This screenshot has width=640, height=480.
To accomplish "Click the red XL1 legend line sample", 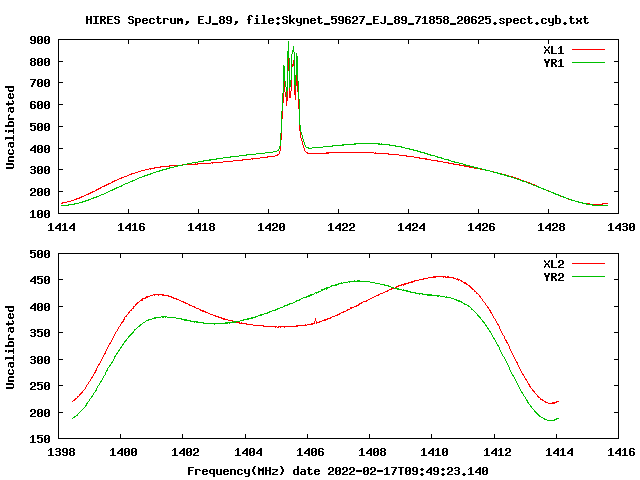I will [588, 50].
